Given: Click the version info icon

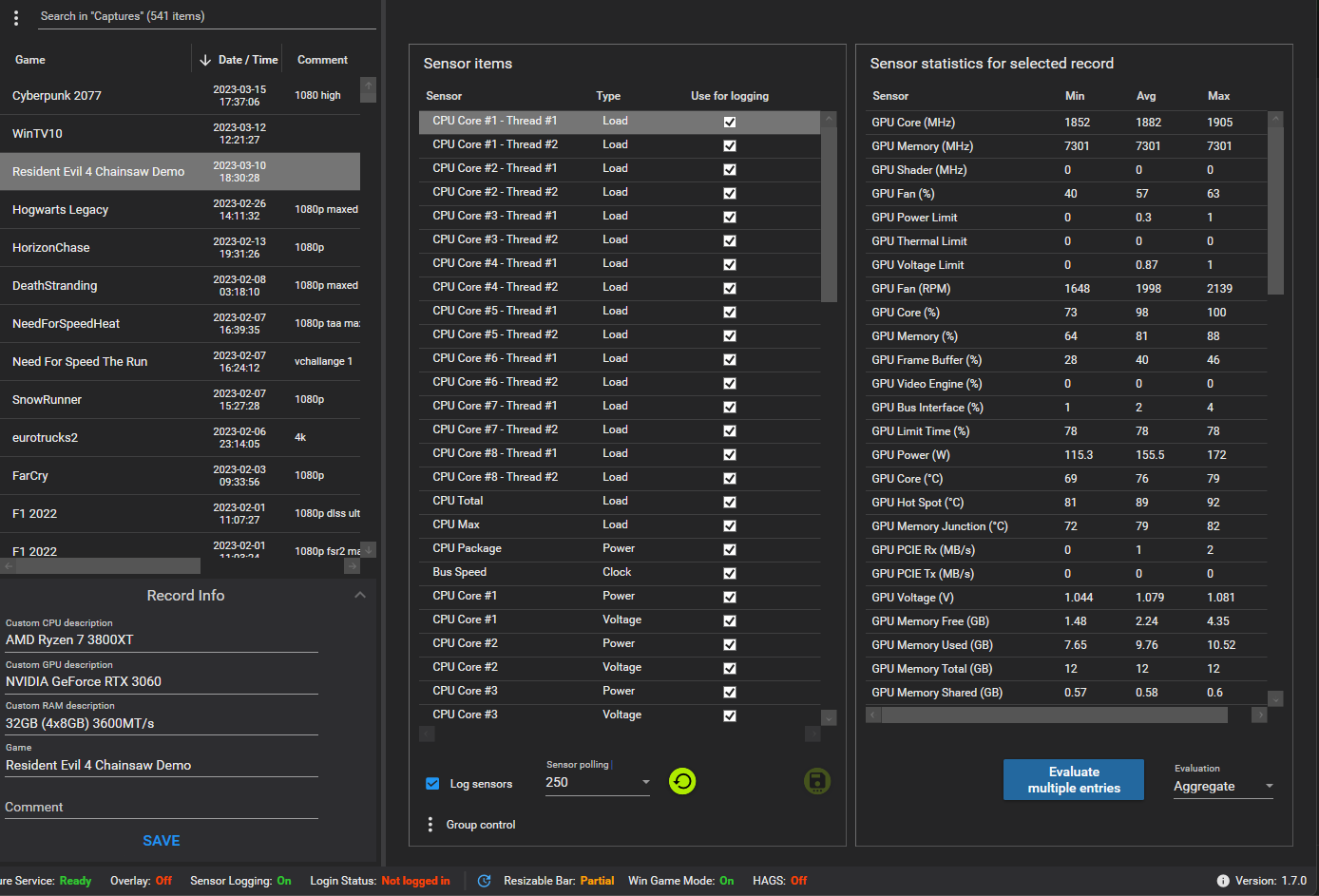Looking at the screenshot, I should (x=1223, y=881).
